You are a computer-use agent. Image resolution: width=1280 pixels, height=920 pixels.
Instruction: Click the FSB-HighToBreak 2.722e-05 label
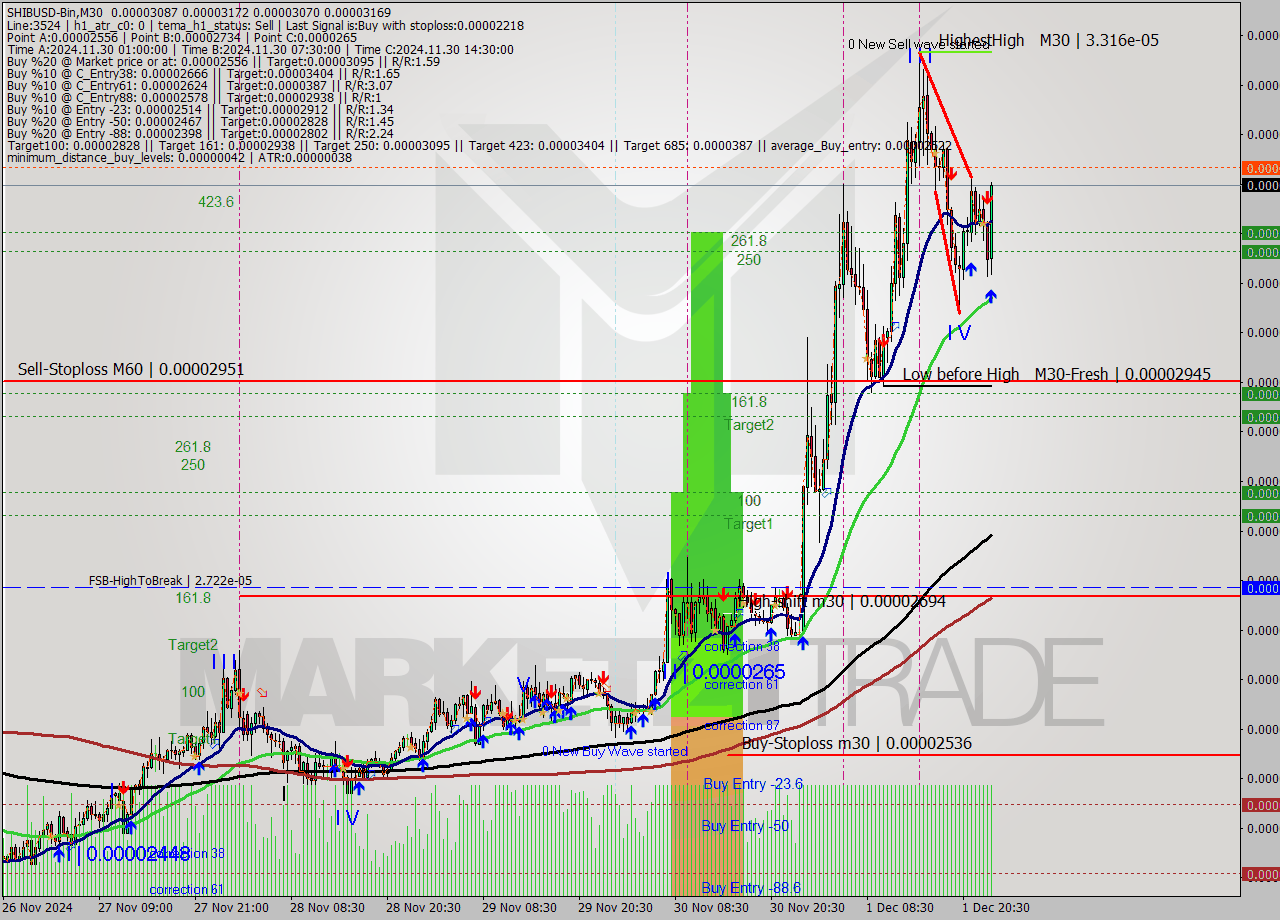[170, 581]
